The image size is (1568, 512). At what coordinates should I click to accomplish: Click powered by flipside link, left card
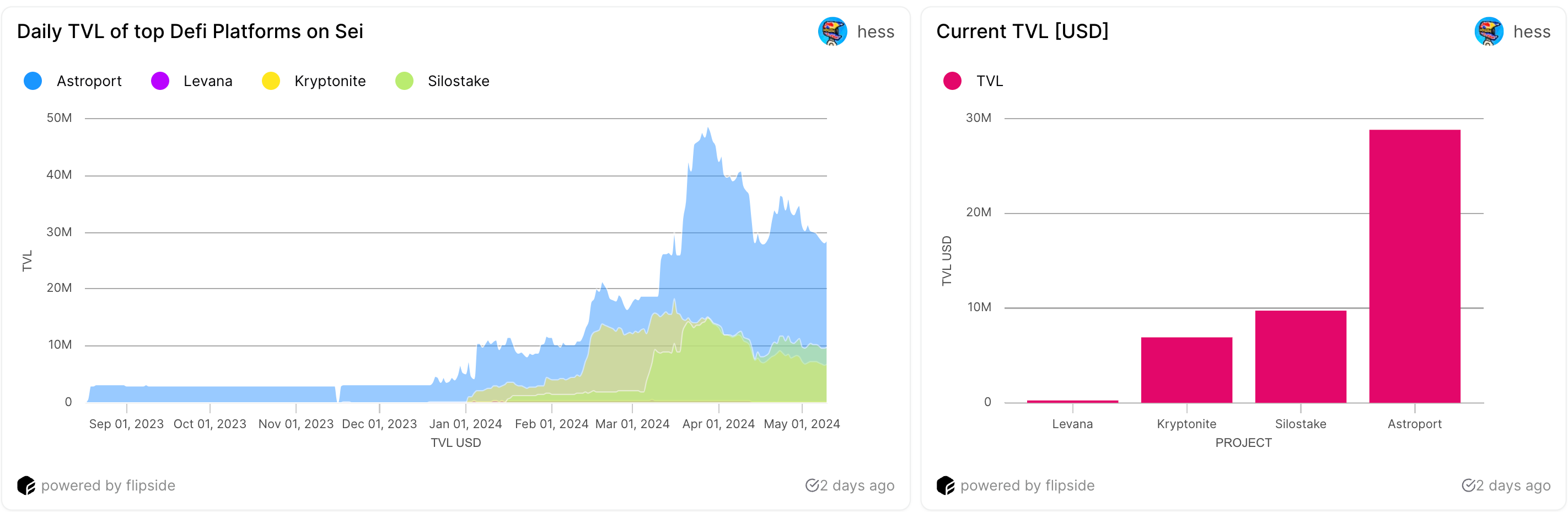[x=108, y=485]
